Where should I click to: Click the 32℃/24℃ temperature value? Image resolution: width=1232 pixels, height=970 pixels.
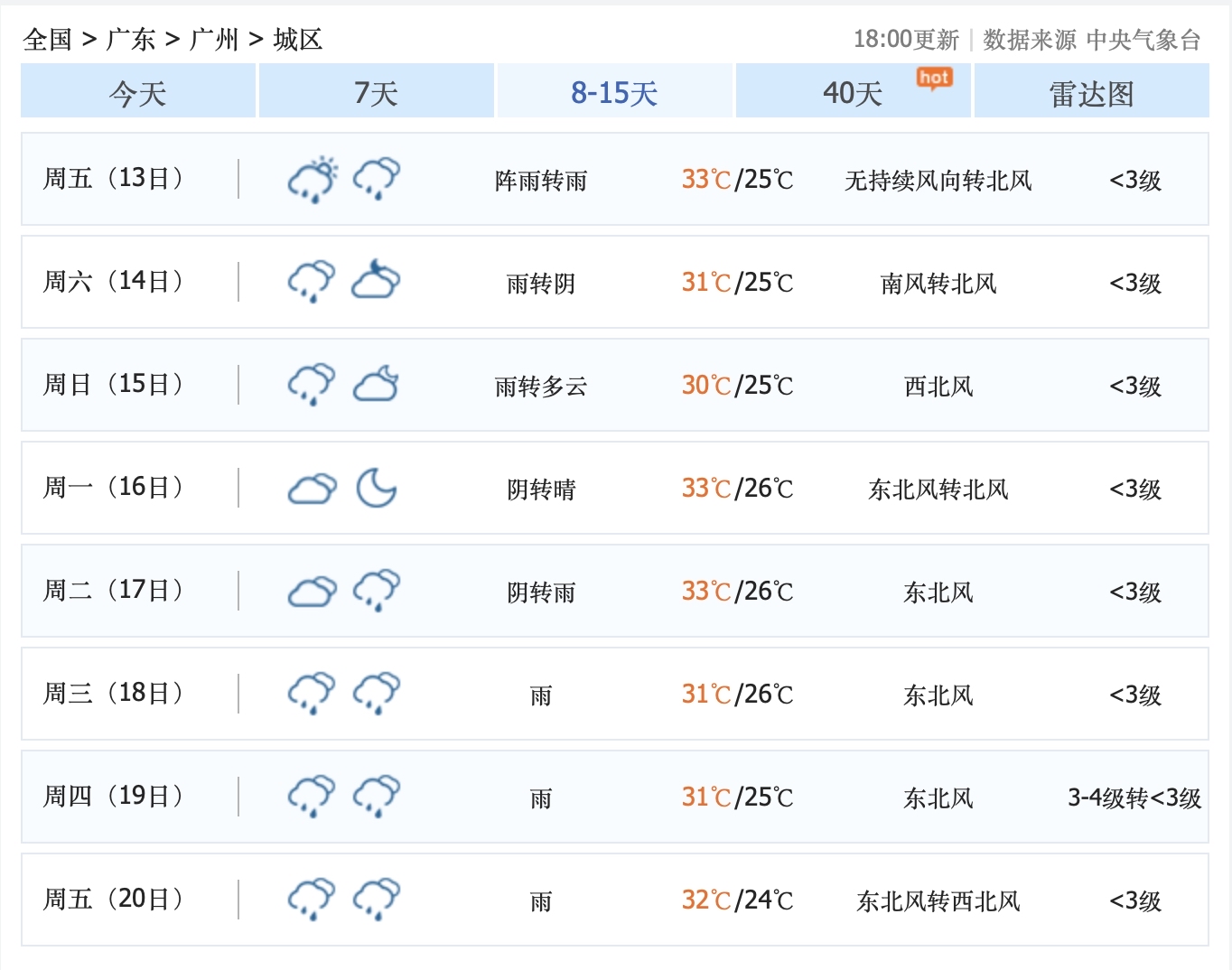pyautogui.click(x=737, y=900)
